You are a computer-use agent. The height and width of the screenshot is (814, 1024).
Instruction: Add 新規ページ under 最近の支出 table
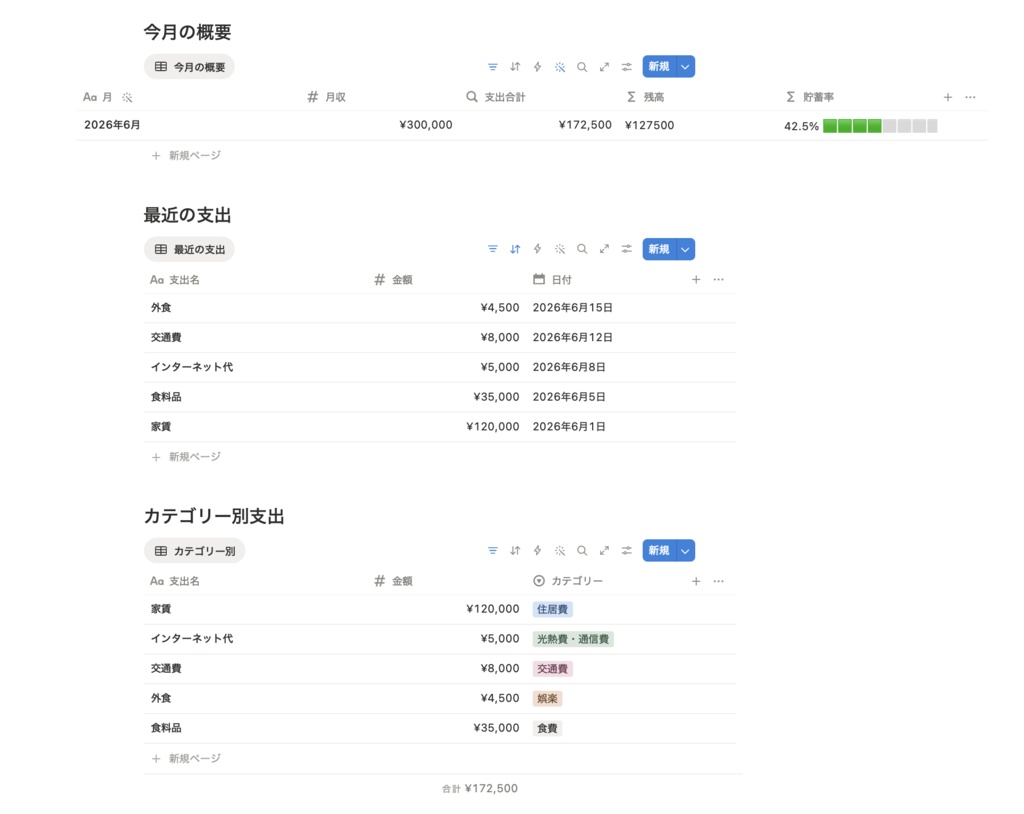point(186,457)
